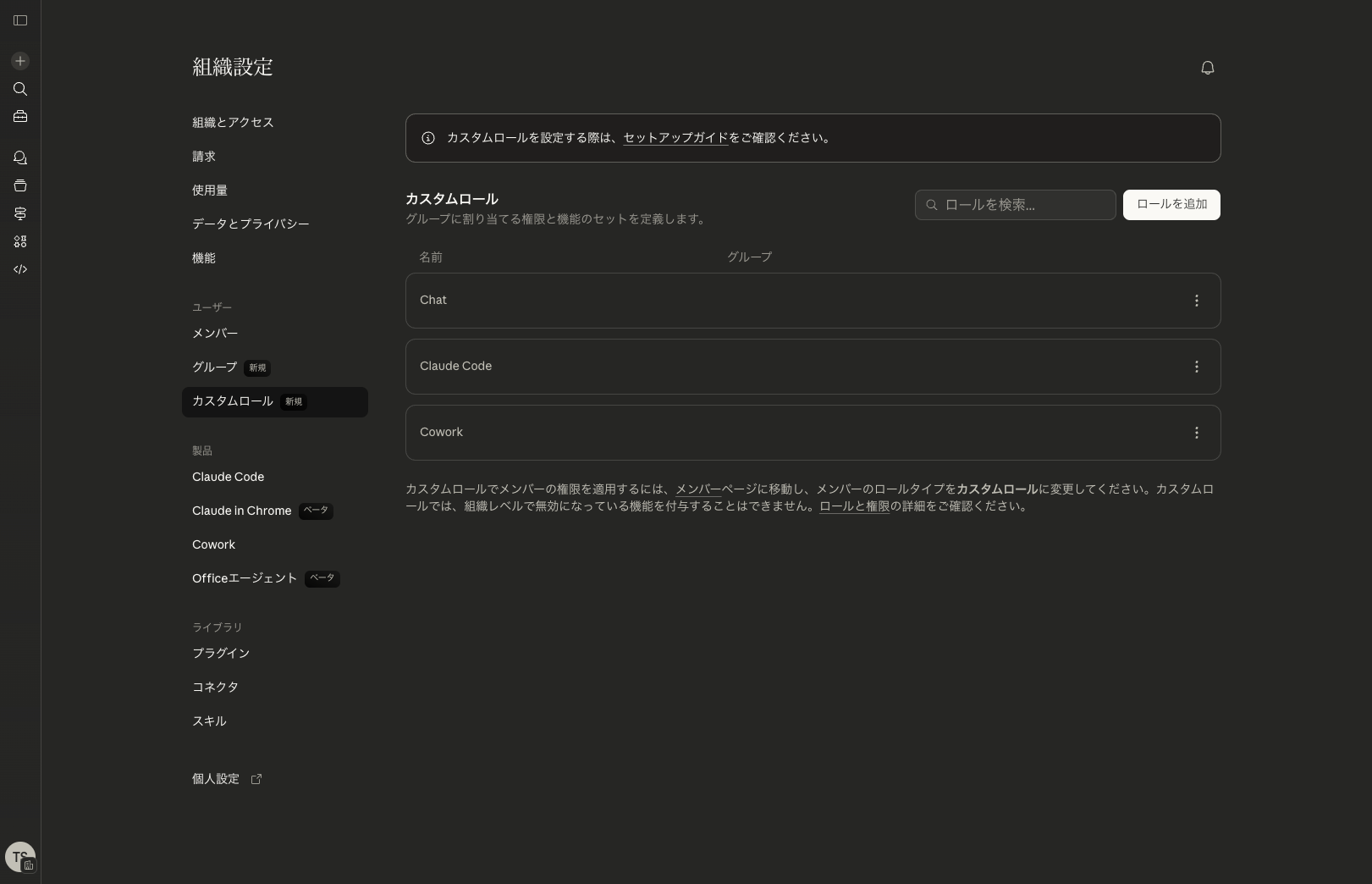
Task: Open 個人設定 via the external link
Action: point(216,779)
